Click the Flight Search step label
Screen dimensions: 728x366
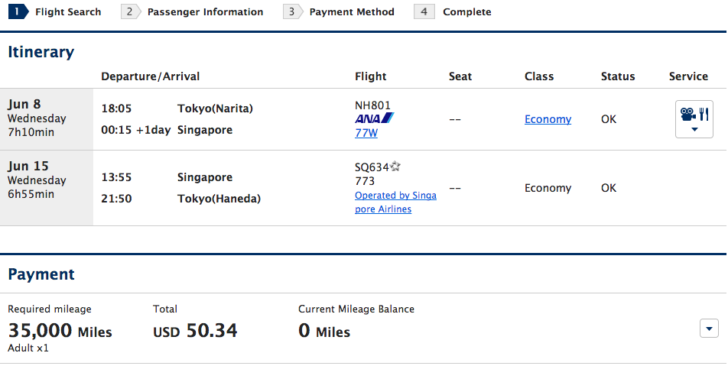[68, 12]
